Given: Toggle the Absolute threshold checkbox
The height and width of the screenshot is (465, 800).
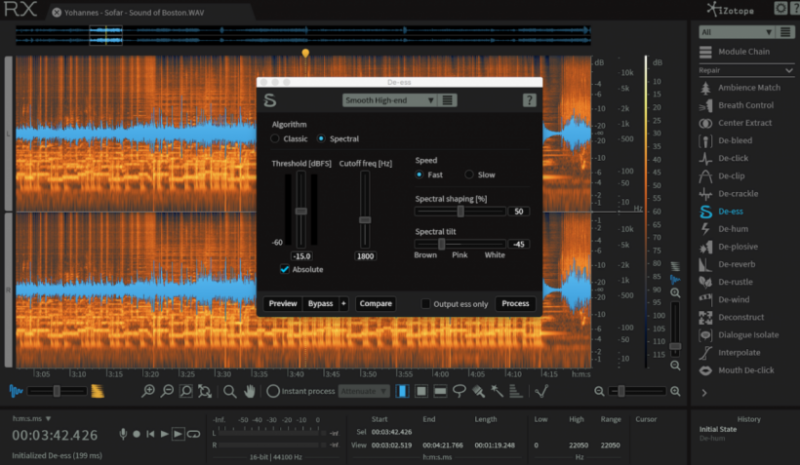Looking at the screenshot, I should [x=285, y=269].
